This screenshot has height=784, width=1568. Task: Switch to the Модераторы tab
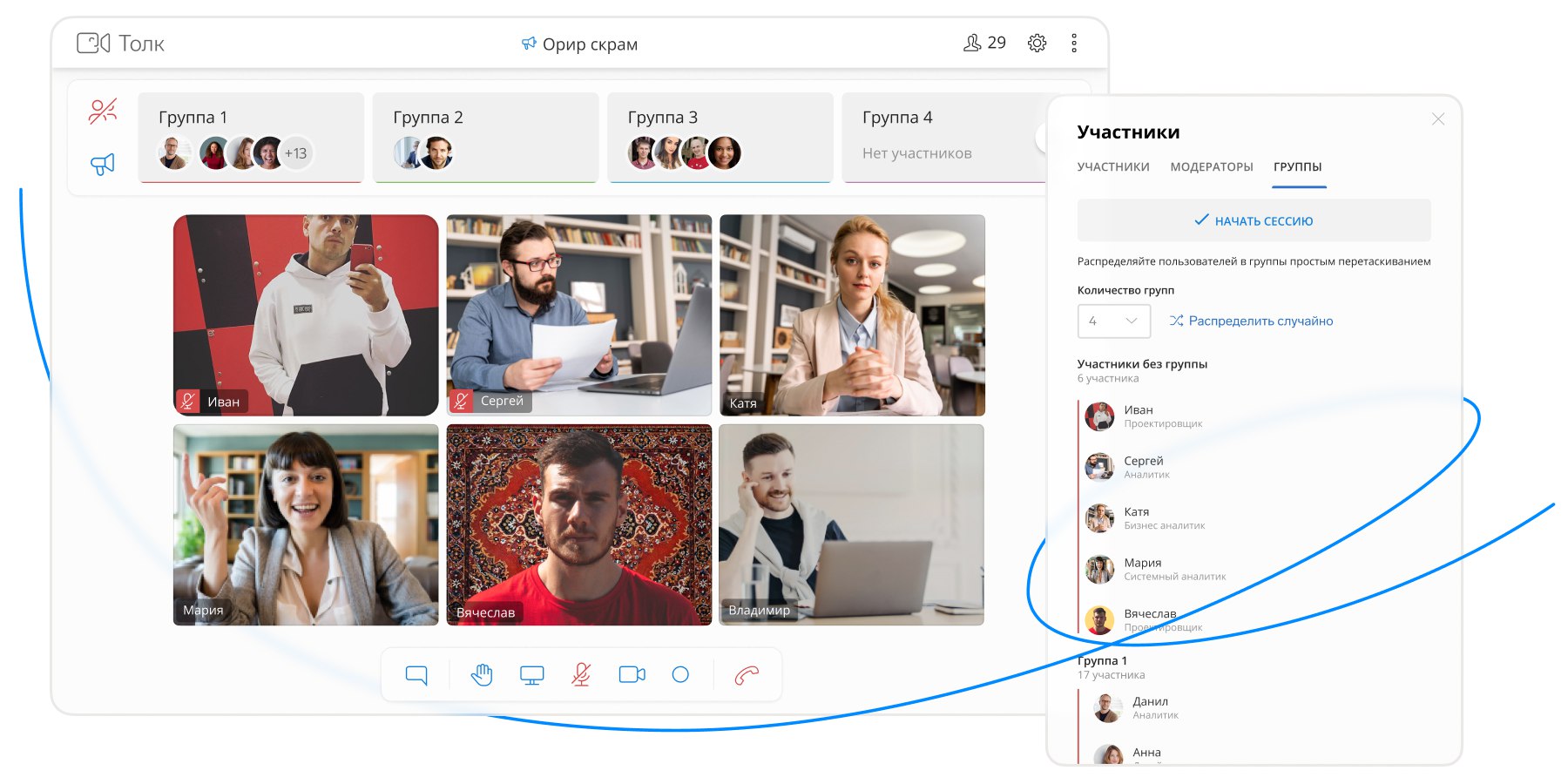point(1211,167)
